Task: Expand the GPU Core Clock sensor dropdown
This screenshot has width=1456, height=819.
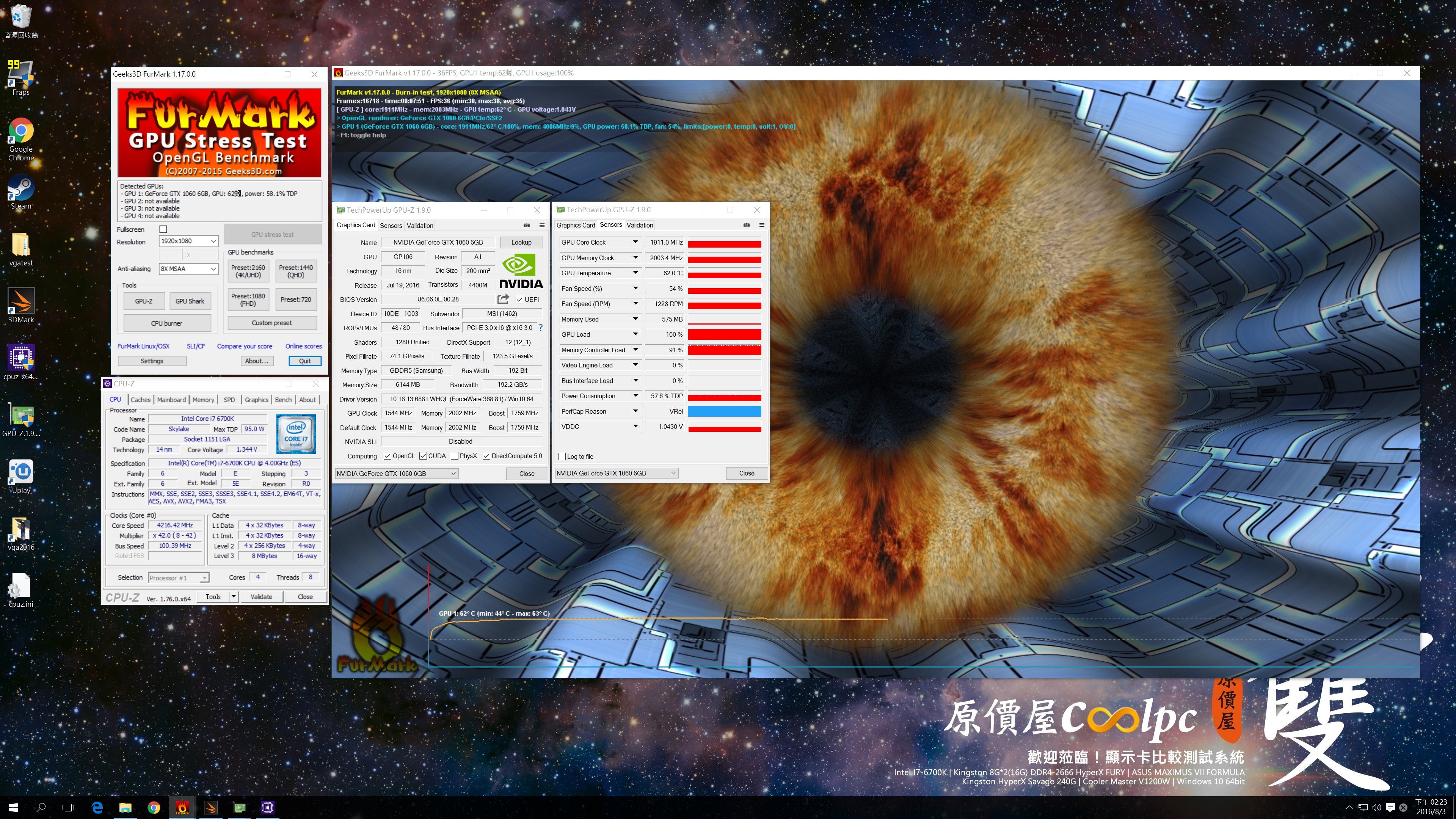Action: tap(635, 243)
